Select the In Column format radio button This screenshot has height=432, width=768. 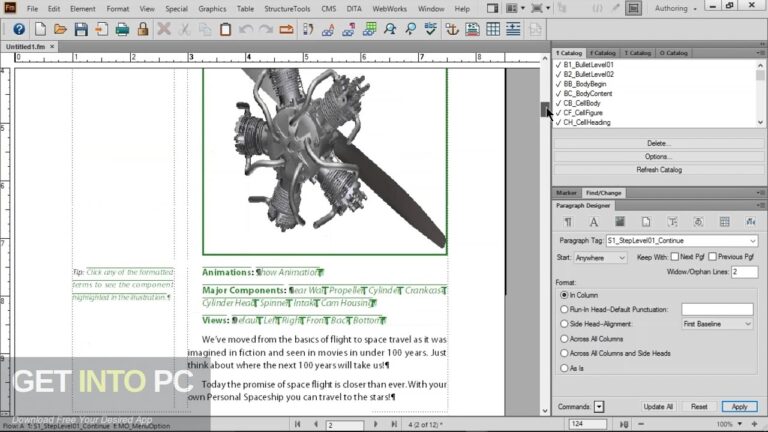click(564, 295)
